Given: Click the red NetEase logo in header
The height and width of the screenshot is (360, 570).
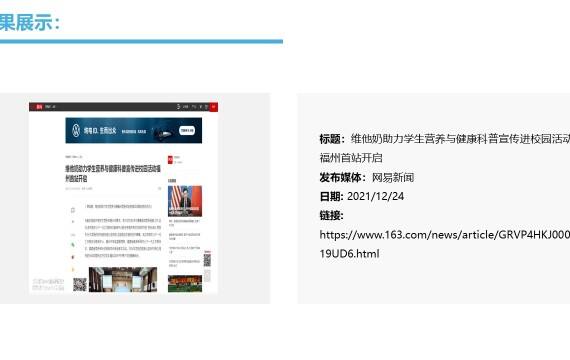Looking at the screenshot, I should pyautogui.click(x=39, y=107).
